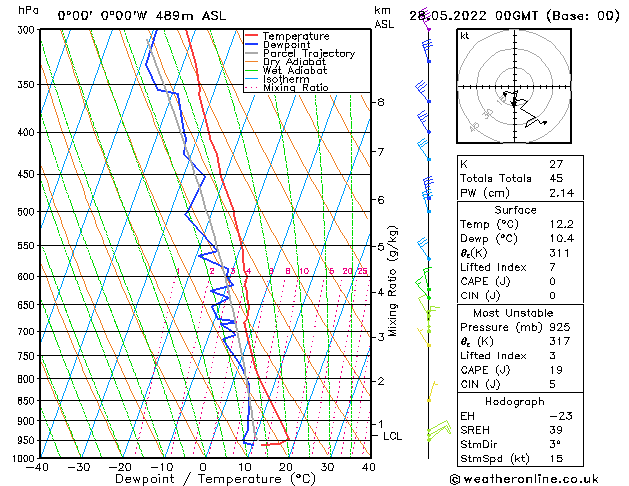Viewport: 629px width, 486px height.
Task: Click the 'hPa' pressure unit label
Action: [x=28, y=10]
